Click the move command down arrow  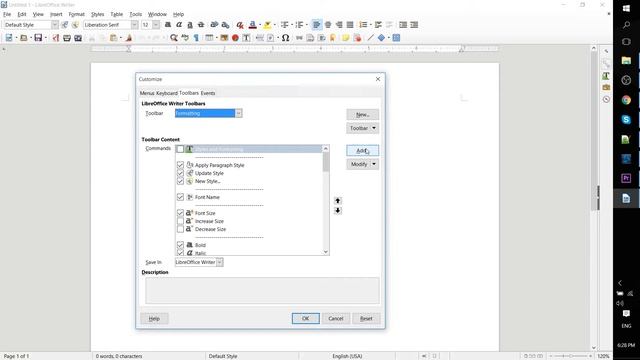pyautogui.click(x=338, y=211)
